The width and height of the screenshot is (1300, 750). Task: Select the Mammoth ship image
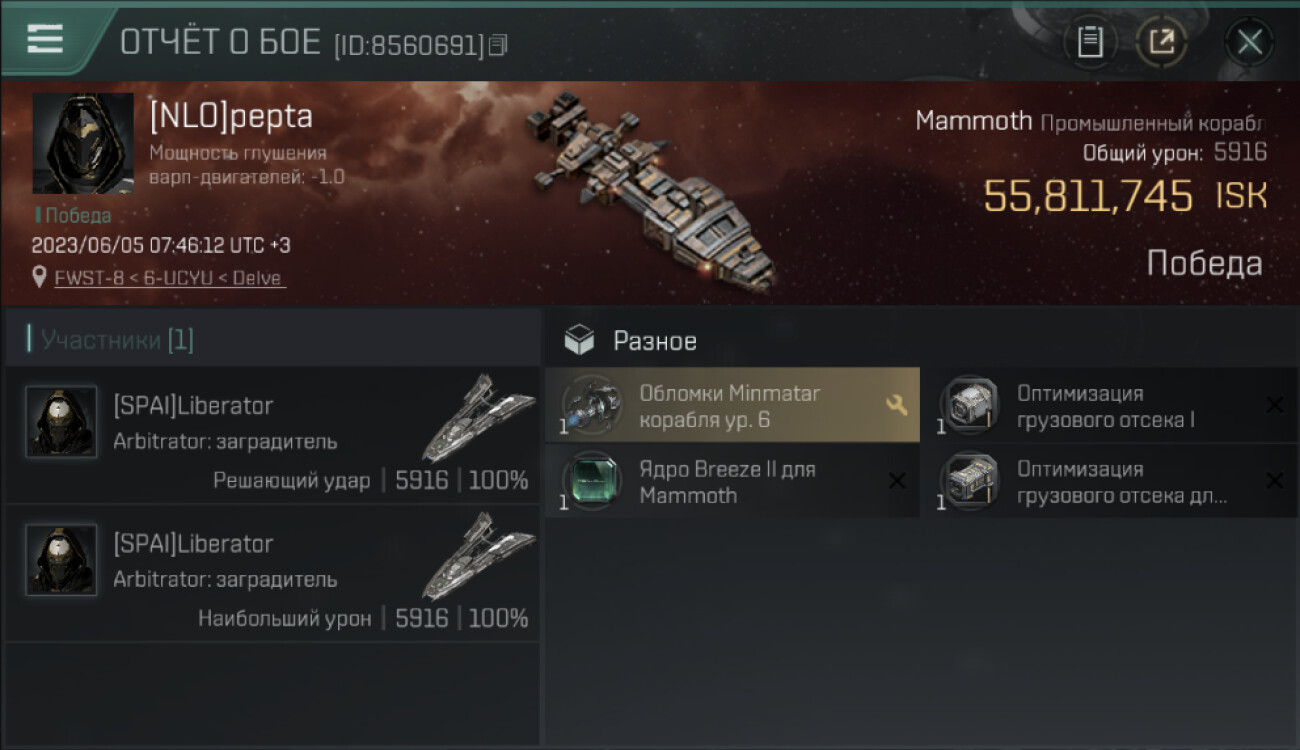click(x=650, y=190)
